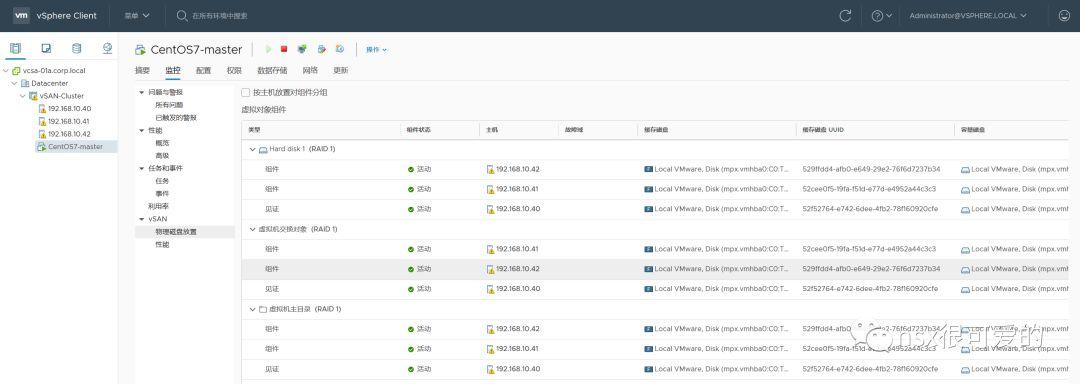The image size is (1080, 384).
Task: Power off VM with red stop icon
Action: 284,50
